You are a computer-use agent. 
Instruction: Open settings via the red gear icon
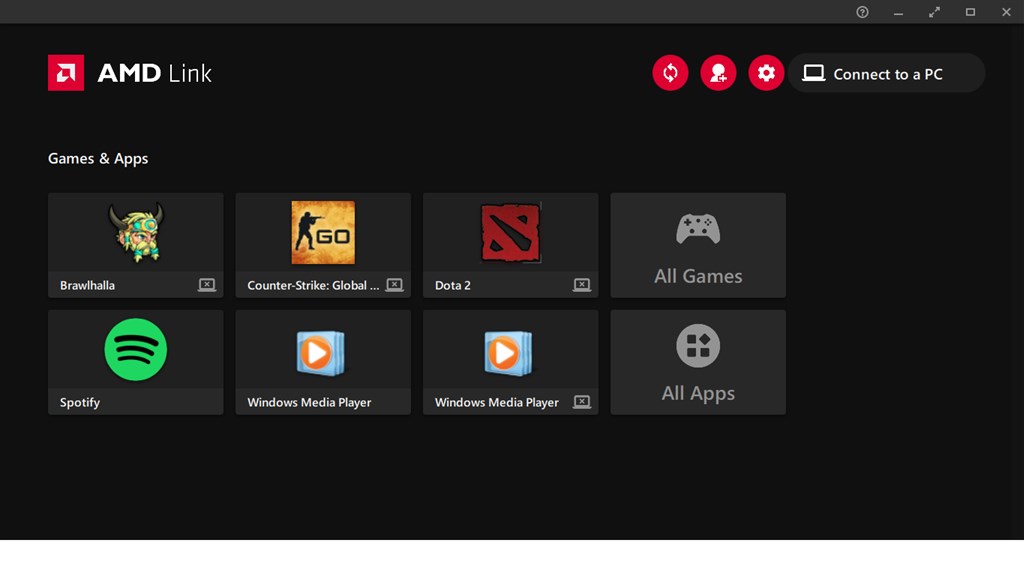766,72
